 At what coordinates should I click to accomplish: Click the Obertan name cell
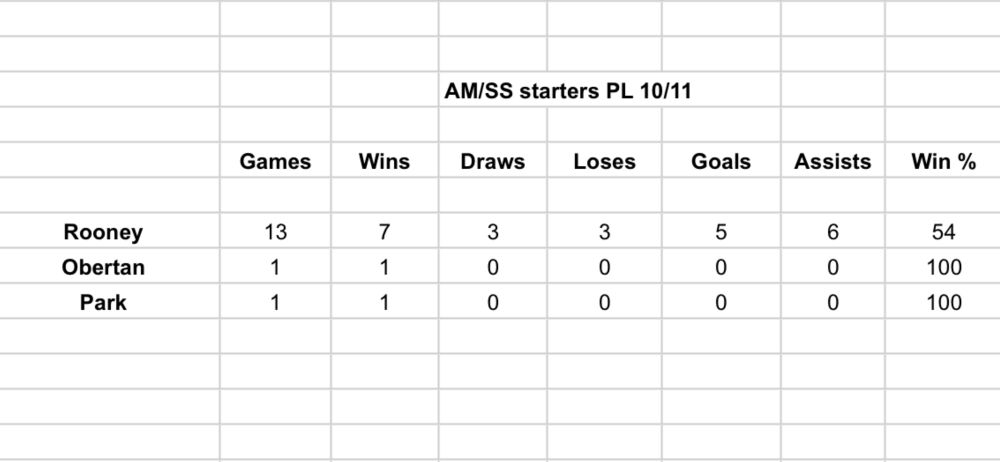click(x=103, y=266)
